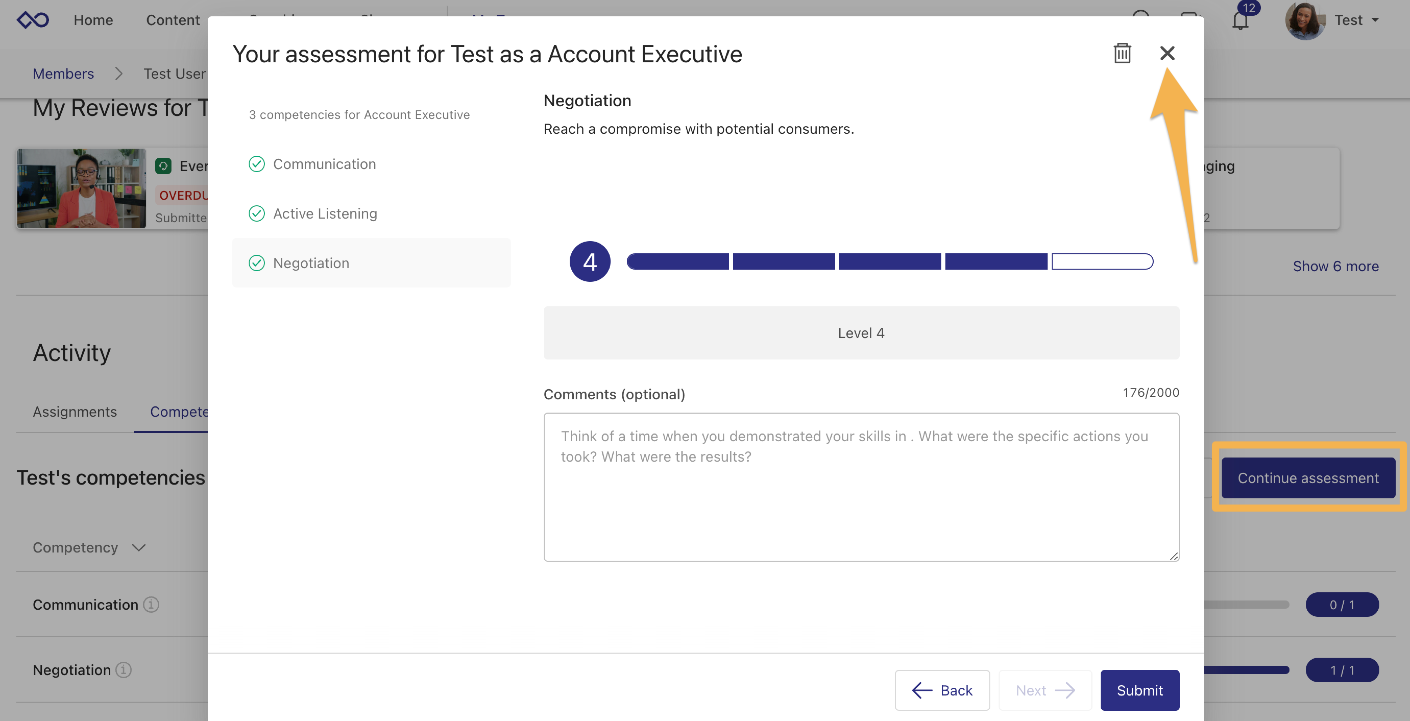
Task: Click the infinity logo in the top bar
Action: pos(31,19)
